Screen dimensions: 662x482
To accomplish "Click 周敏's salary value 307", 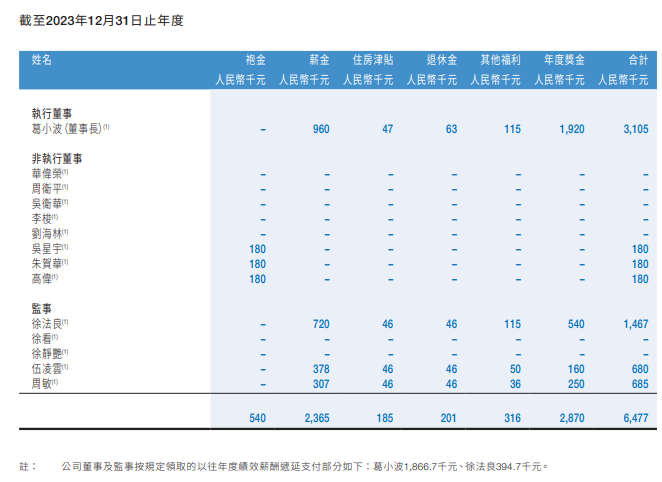I will [321, 384].
